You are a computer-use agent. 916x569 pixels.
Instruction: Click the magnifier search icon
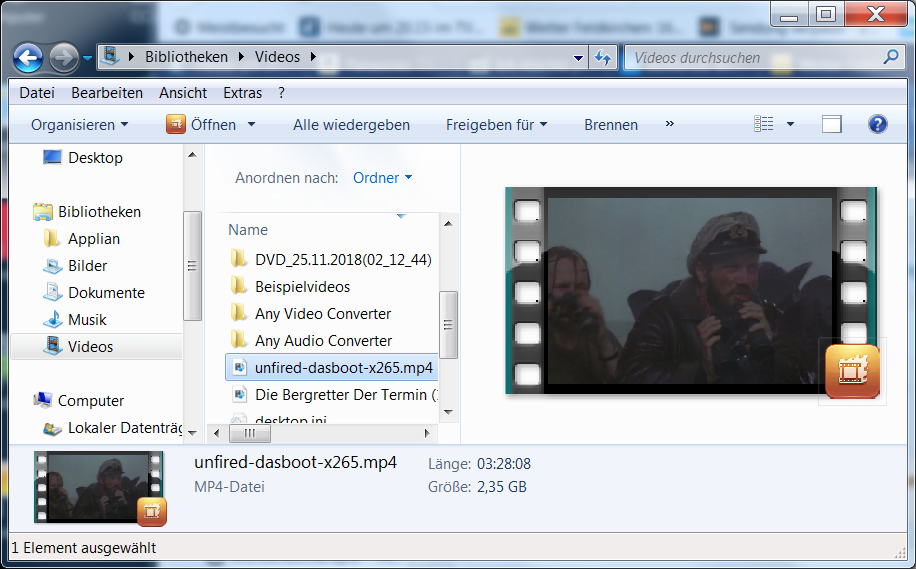pyautogui.click(x=890, y=57)
